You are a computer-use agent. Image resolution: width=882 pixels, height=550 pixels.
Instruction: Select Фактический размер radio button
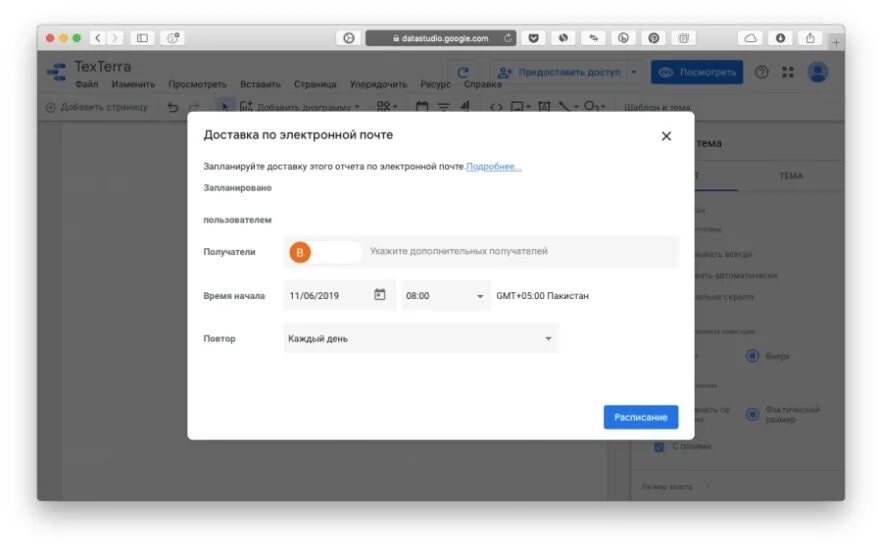pos(752,414)
